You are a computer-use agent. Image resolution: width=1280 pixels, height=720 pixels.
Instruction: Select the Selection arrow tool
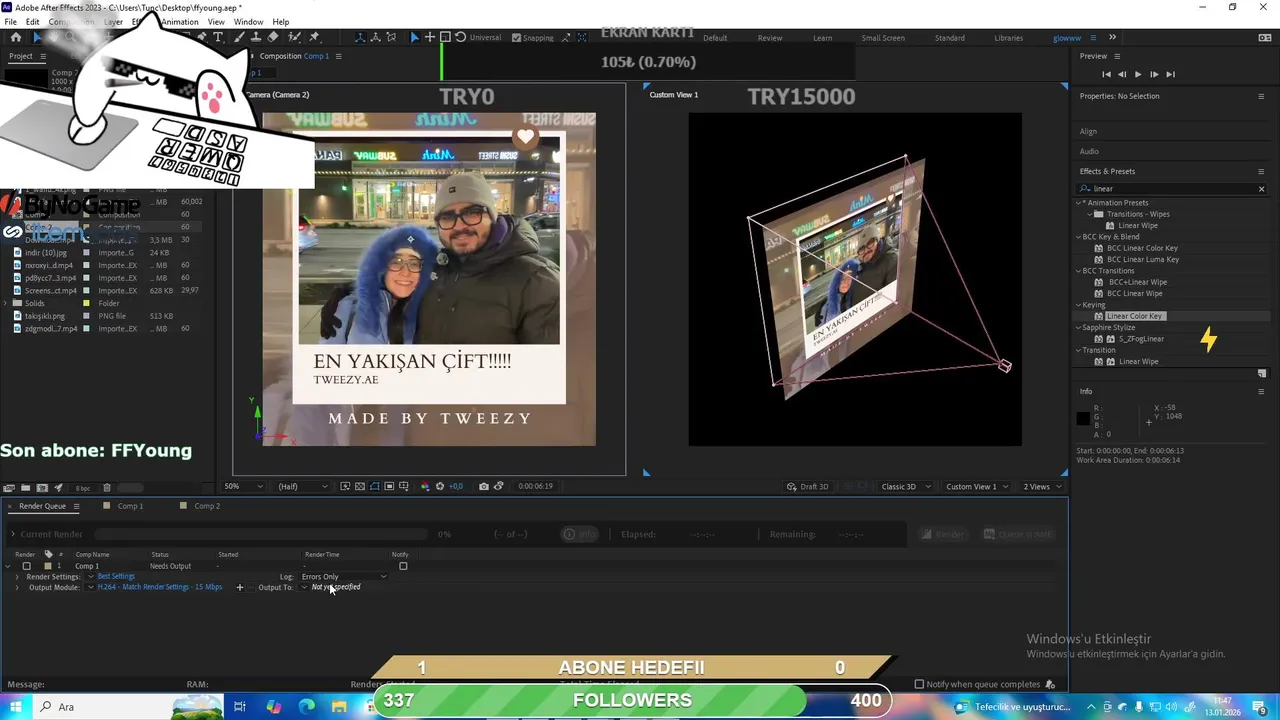pyautogui.click(x=38, y=37)
